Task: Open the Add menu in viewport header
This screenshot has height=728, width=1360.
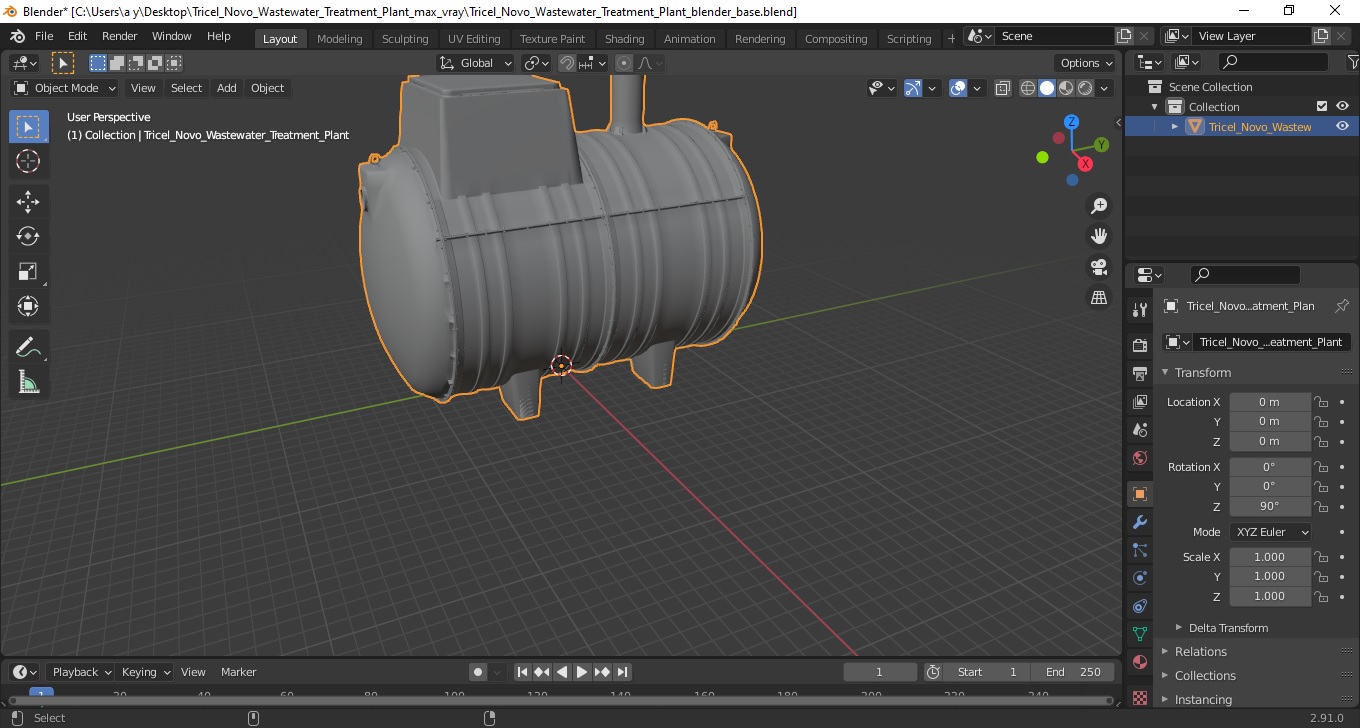Action: tap(227, 88)
